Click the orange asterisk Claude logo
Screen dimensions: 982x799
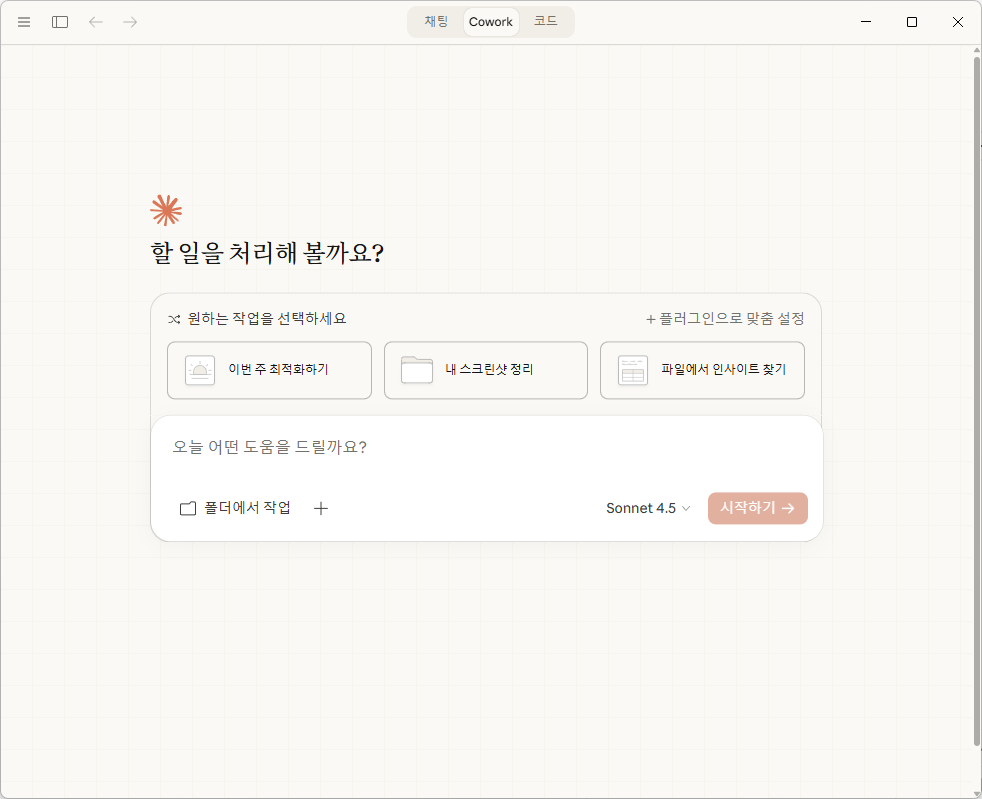click(166, 210)
